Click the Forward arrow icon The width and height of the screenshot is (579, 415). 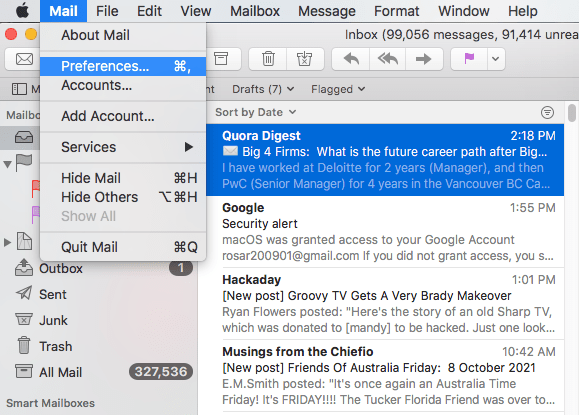pyautogui.click(x=424, y=59)
